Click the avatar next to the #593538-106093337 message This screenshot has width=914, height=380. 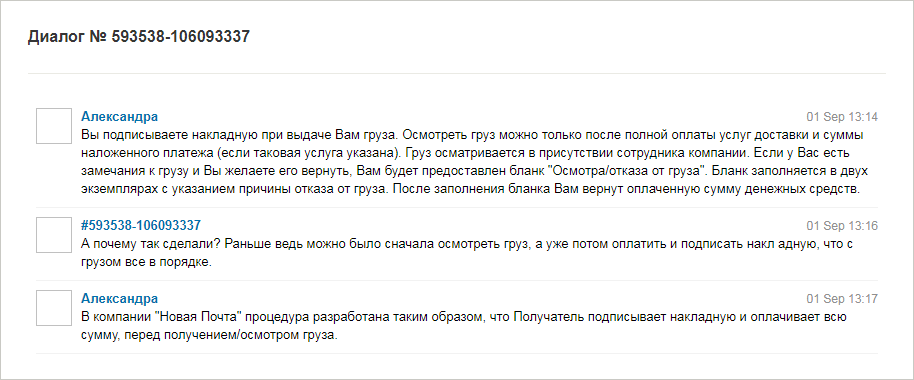(54, 235)
